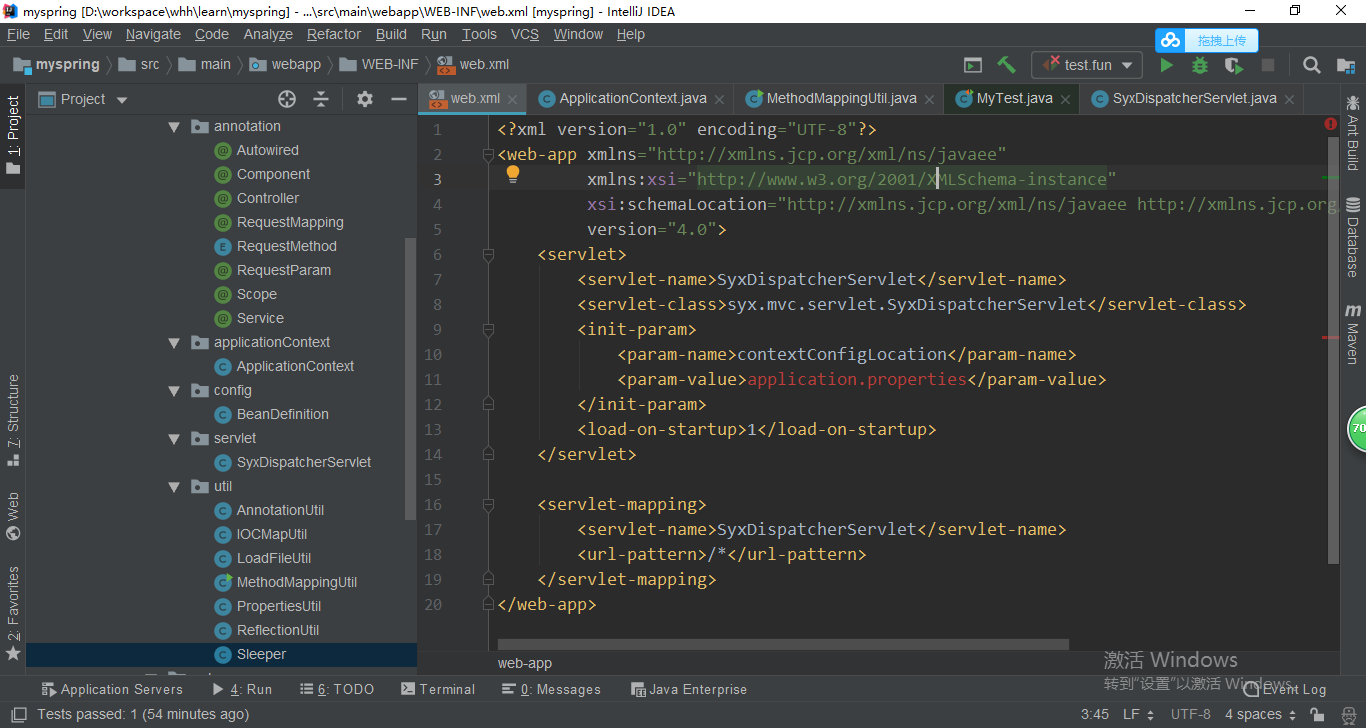The width and height of the screenshot is (1366, 728).
Task: Fold the init-param tag at line 9
Action: (488, 329)
